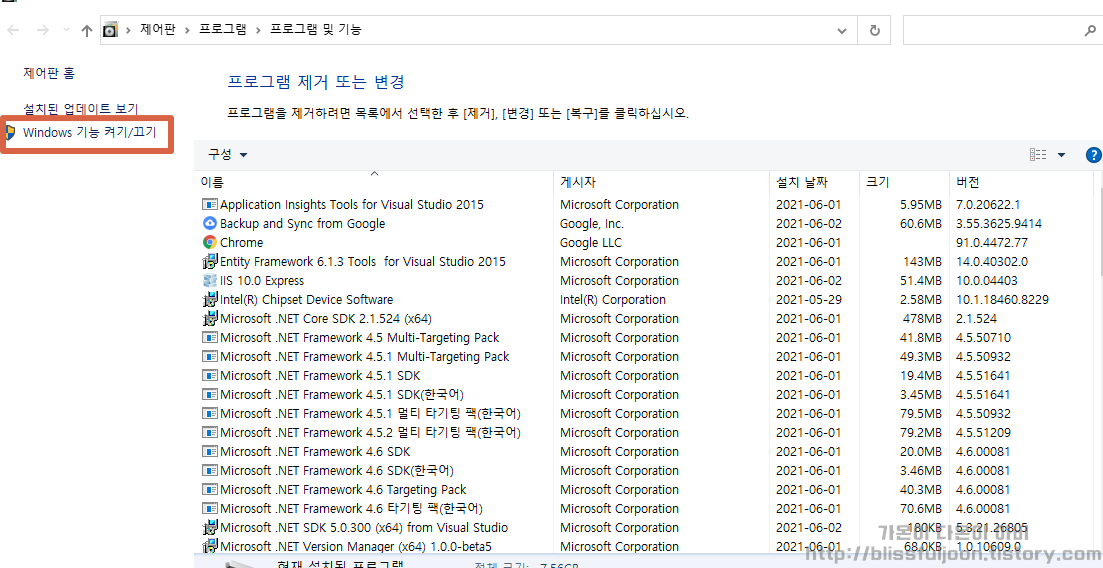The width and height of the screenshot is (1103, 568).
Task: Sort by the 버전 column header
Action: tap(1021, 182)
